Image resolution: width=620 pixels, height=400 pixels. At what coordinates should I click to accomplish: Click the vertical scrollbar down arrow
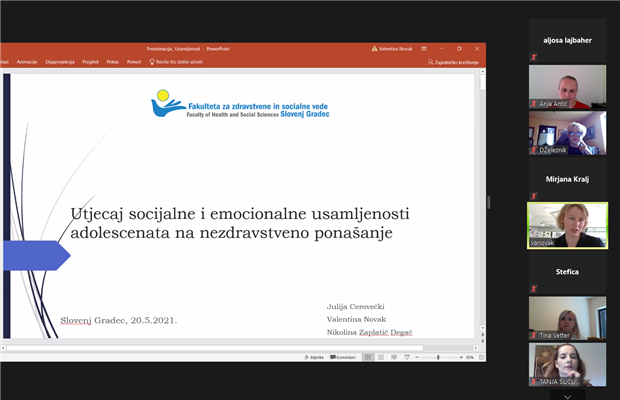pos(482,328)
